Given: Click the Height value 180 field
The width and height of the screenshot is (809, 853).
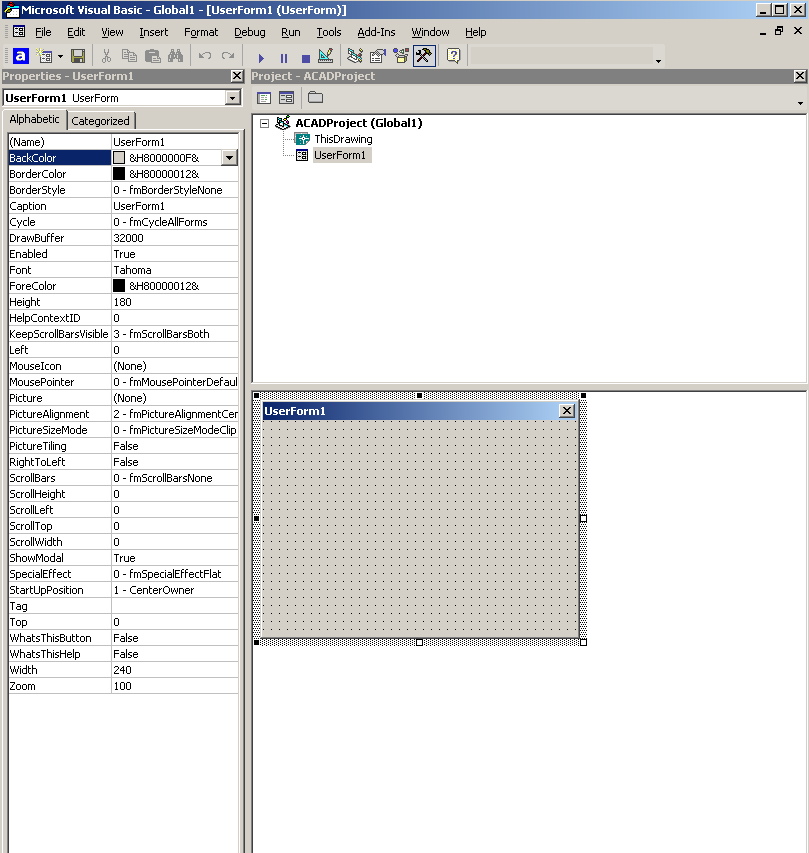Looking at the screenshot, I should point(175,302).
